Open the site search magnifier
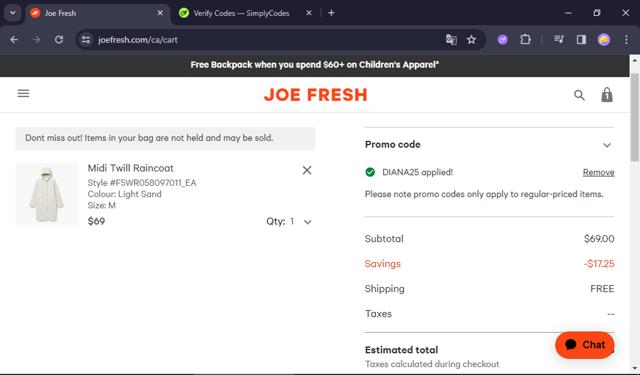 [x=579, y=95]
